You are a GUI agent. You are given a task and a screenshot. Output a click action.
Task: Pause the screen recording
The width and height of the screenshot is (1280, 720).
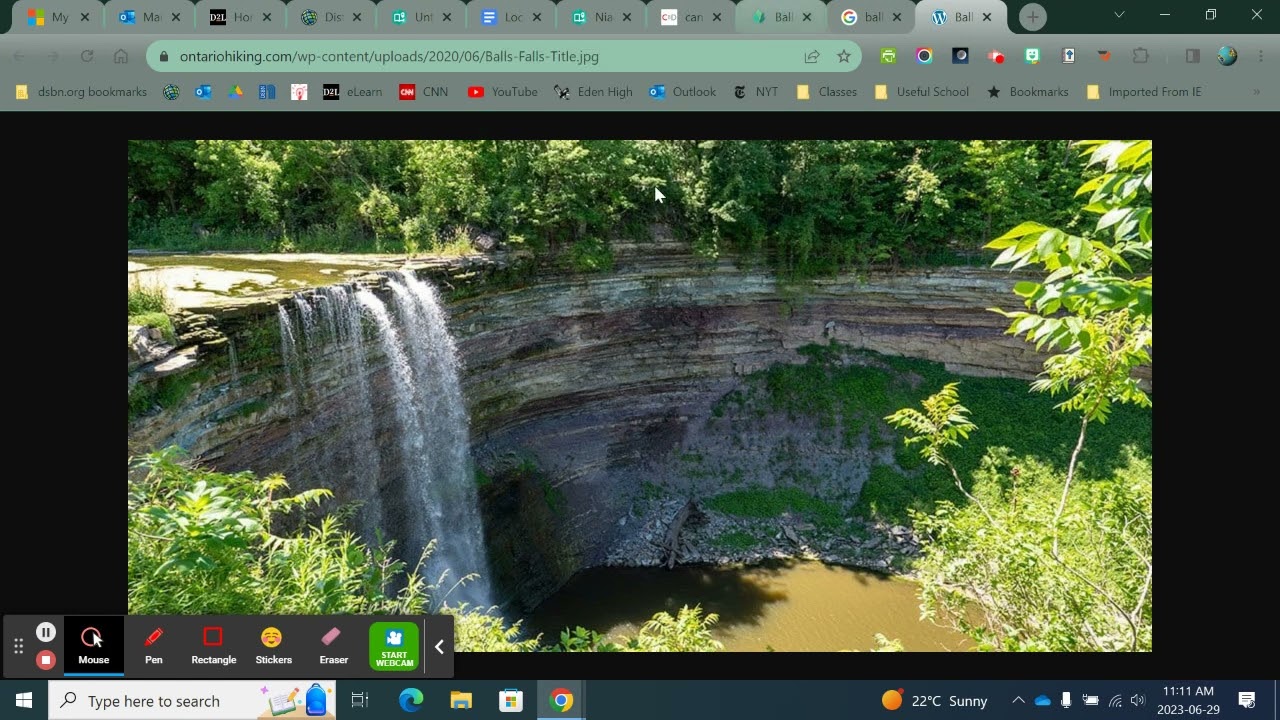(x=46, y=632)
